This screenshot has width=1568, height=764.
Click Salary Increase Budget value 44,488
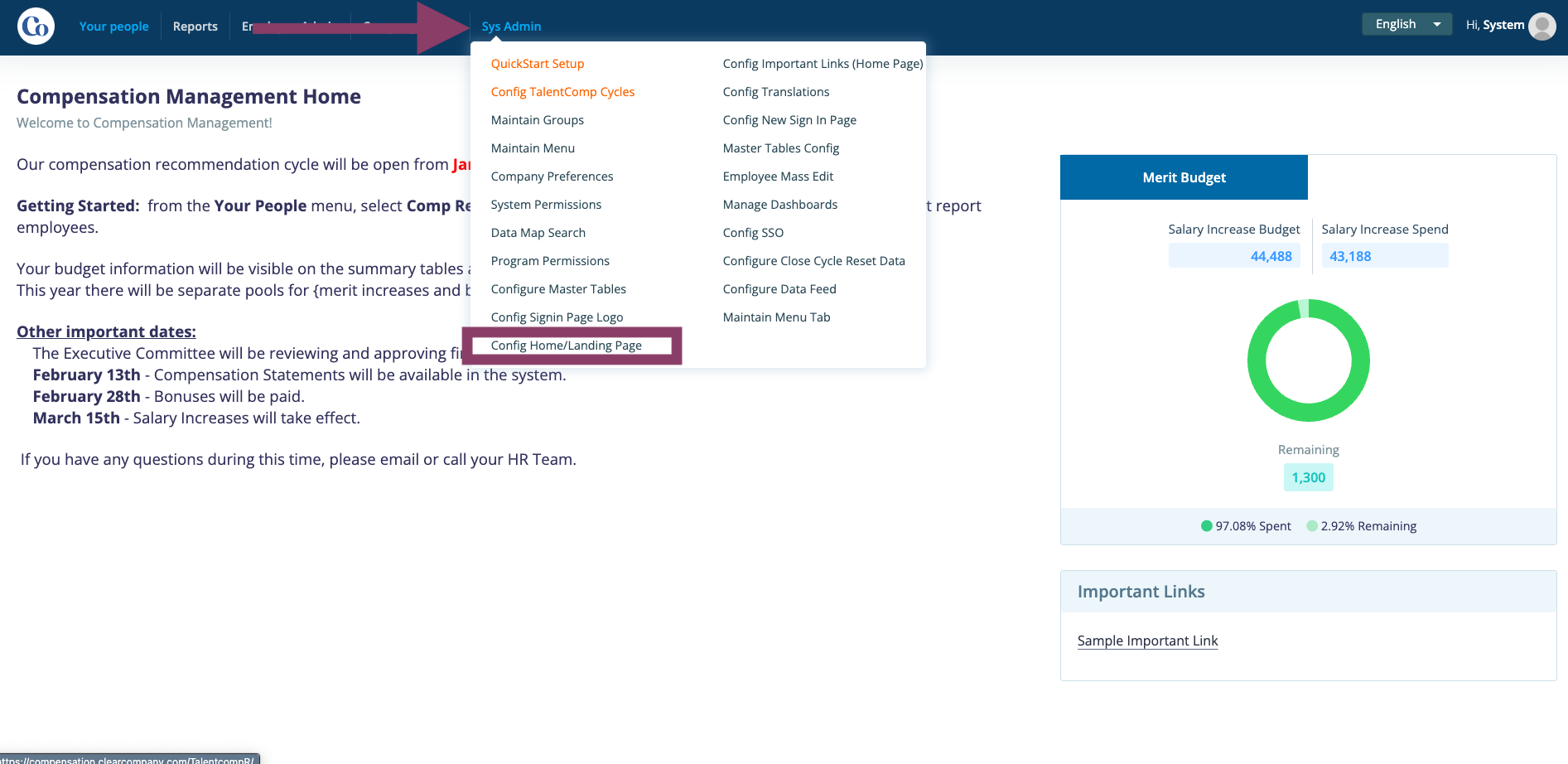[x=1234, y=256]
